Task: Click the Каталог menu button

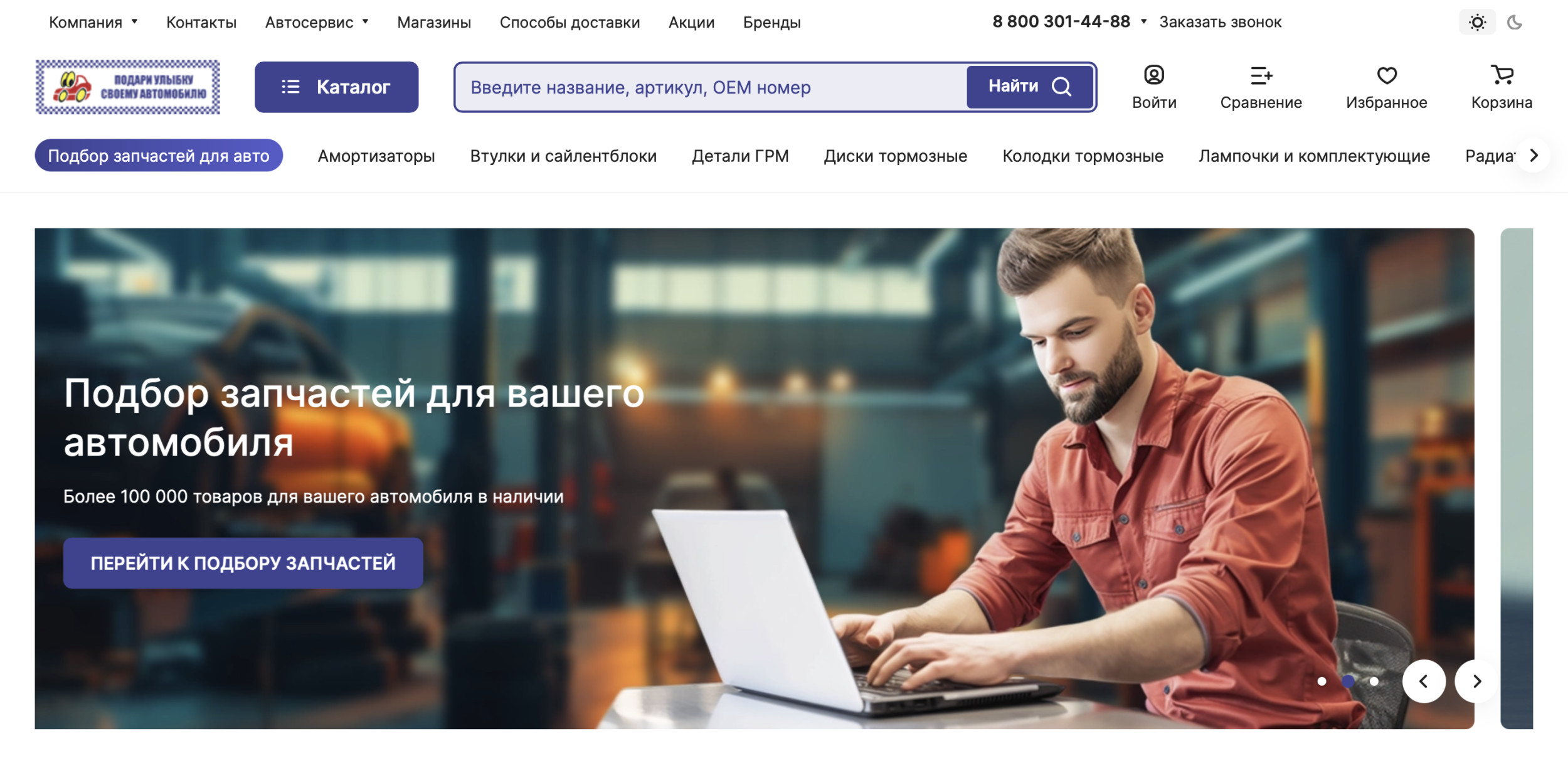Action: pos(336,87)
